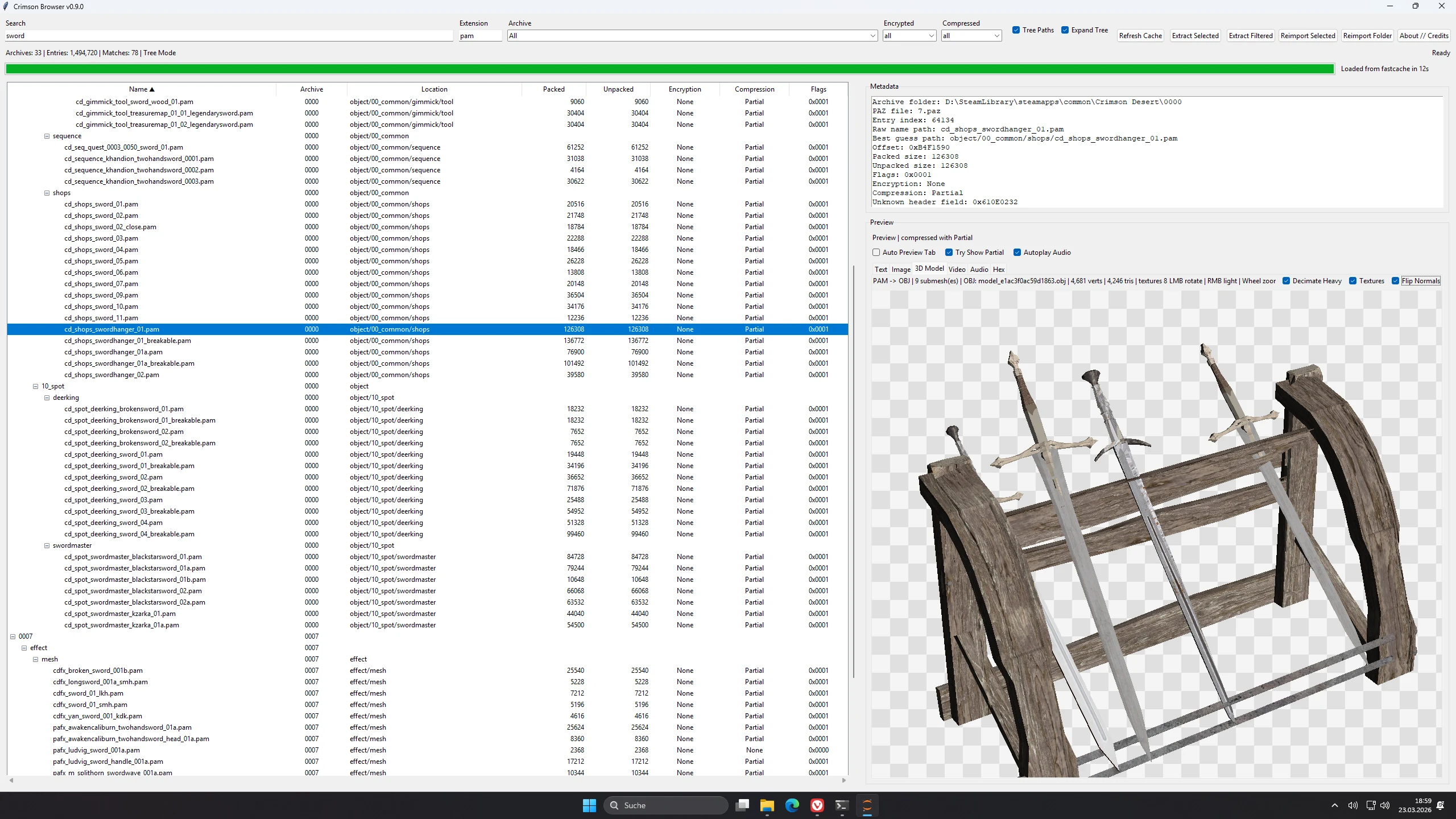
Task: Open Vivaldi browser from taskbar
Action: tap(817, 805)
